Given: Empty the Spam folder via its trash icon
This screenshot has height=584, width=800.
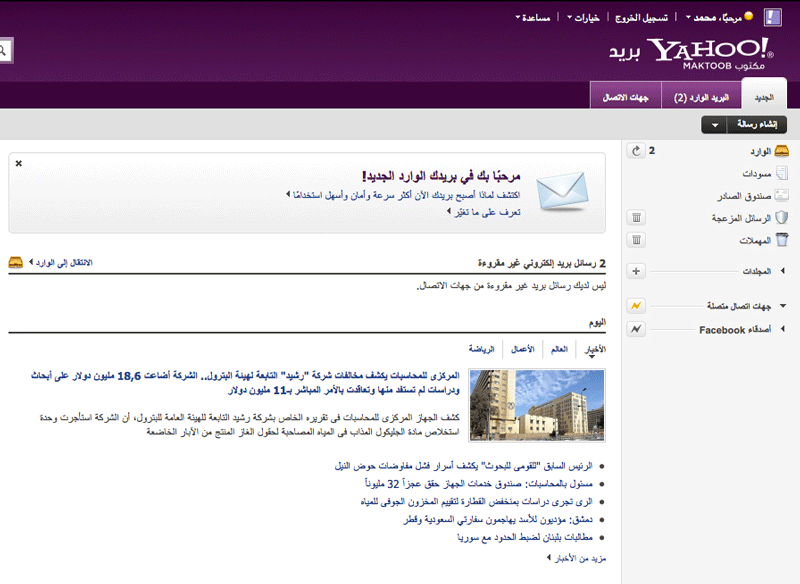Looking at the screenshot, I should click(x=637, y=218).
